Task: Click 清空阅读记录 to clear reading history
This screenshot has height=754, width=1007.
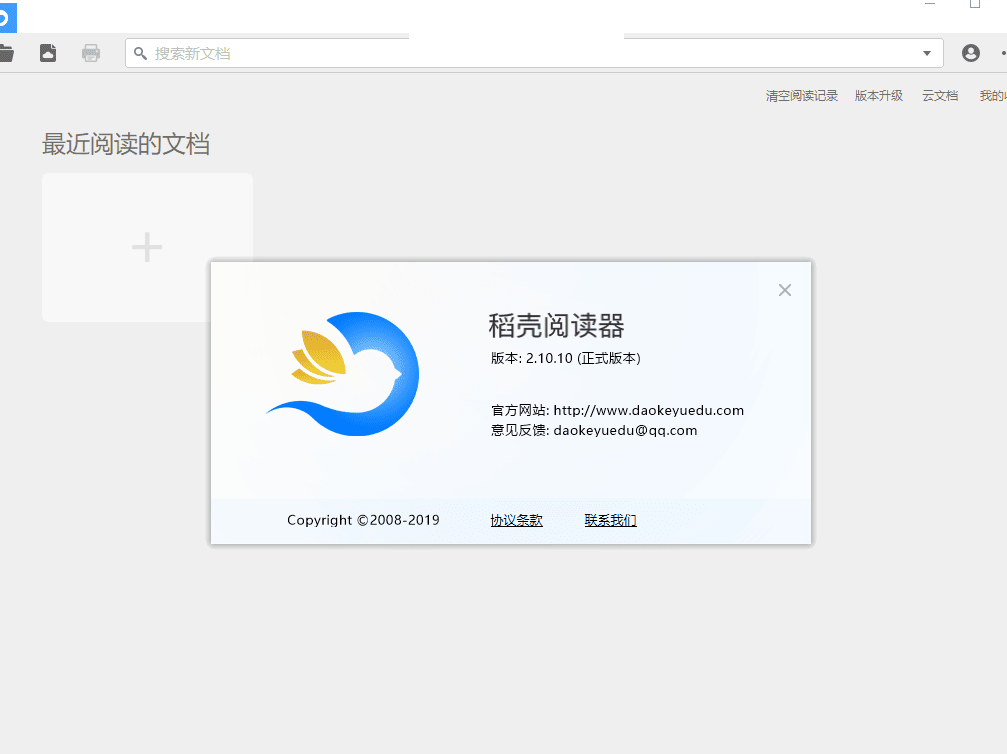Action: click(x=801, y=95)
